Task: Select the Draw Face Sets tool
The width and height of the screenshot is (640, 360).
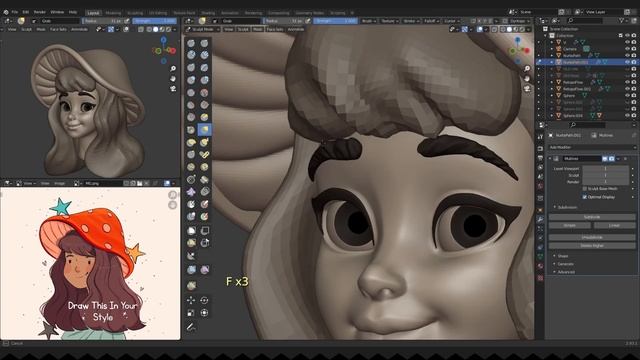Action: tap(204, 216)
